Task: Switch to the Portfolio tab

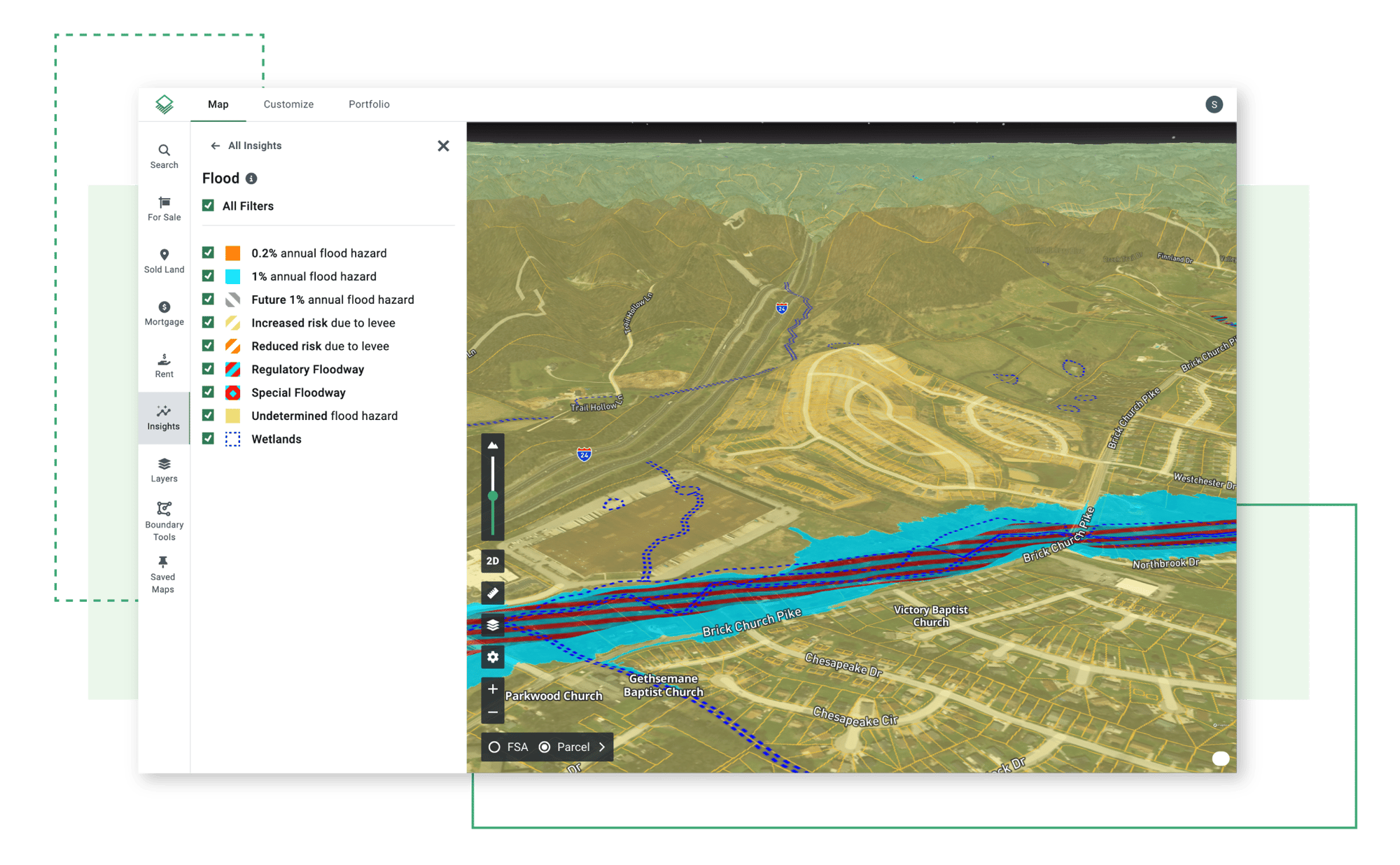Action: [x=369, y=104]
